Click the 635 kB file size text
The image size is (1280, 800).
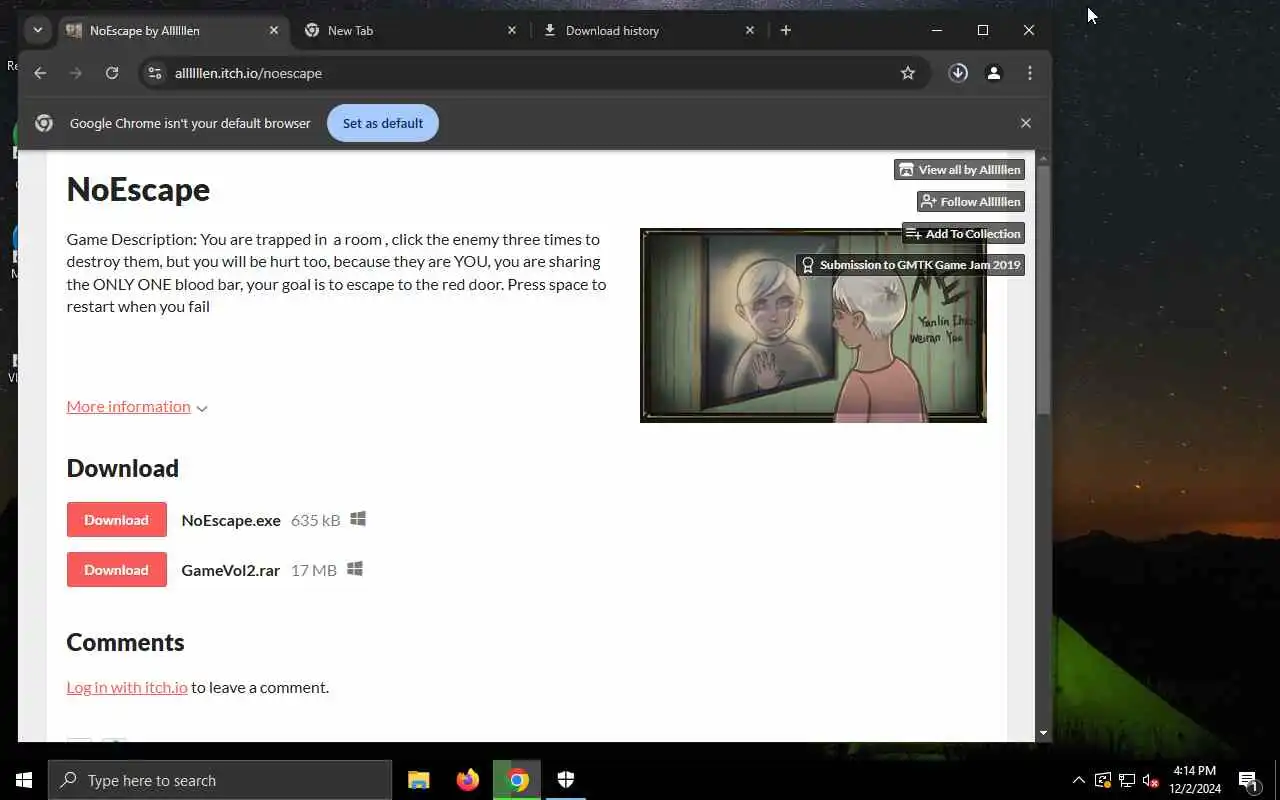tap(315, 520)
